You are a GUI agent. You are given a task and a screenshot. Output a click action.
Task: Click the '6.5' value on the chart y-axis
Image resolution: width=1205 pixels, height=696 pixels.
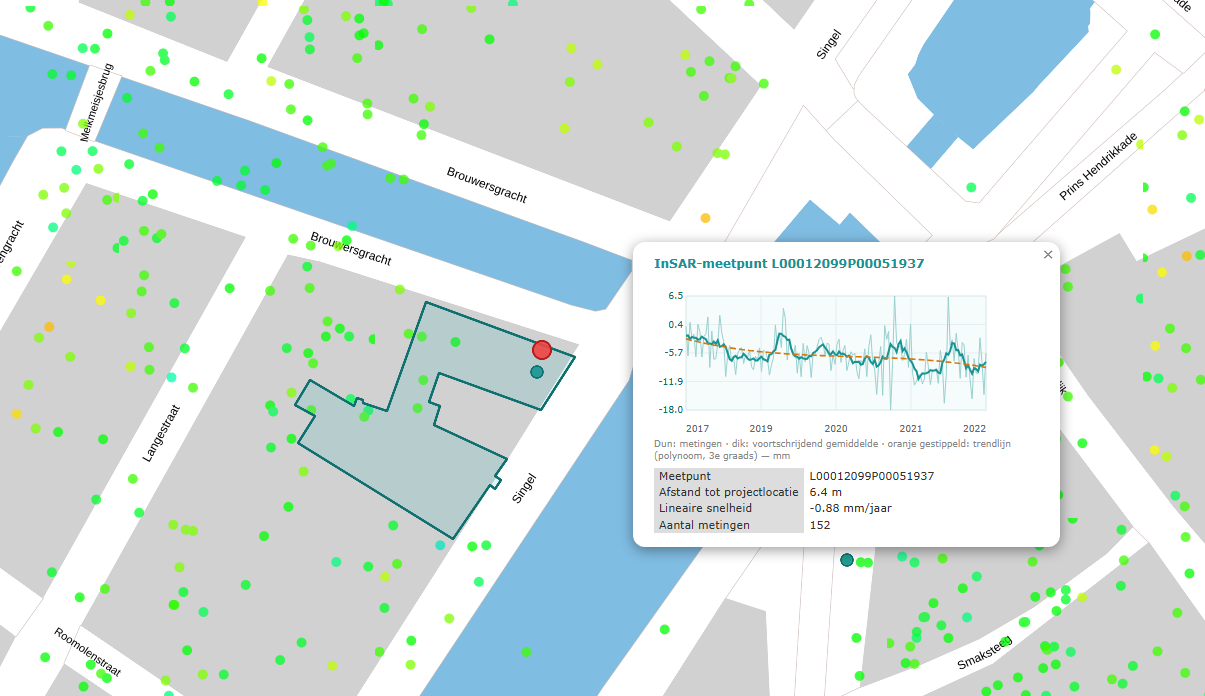tap(675, 296)
